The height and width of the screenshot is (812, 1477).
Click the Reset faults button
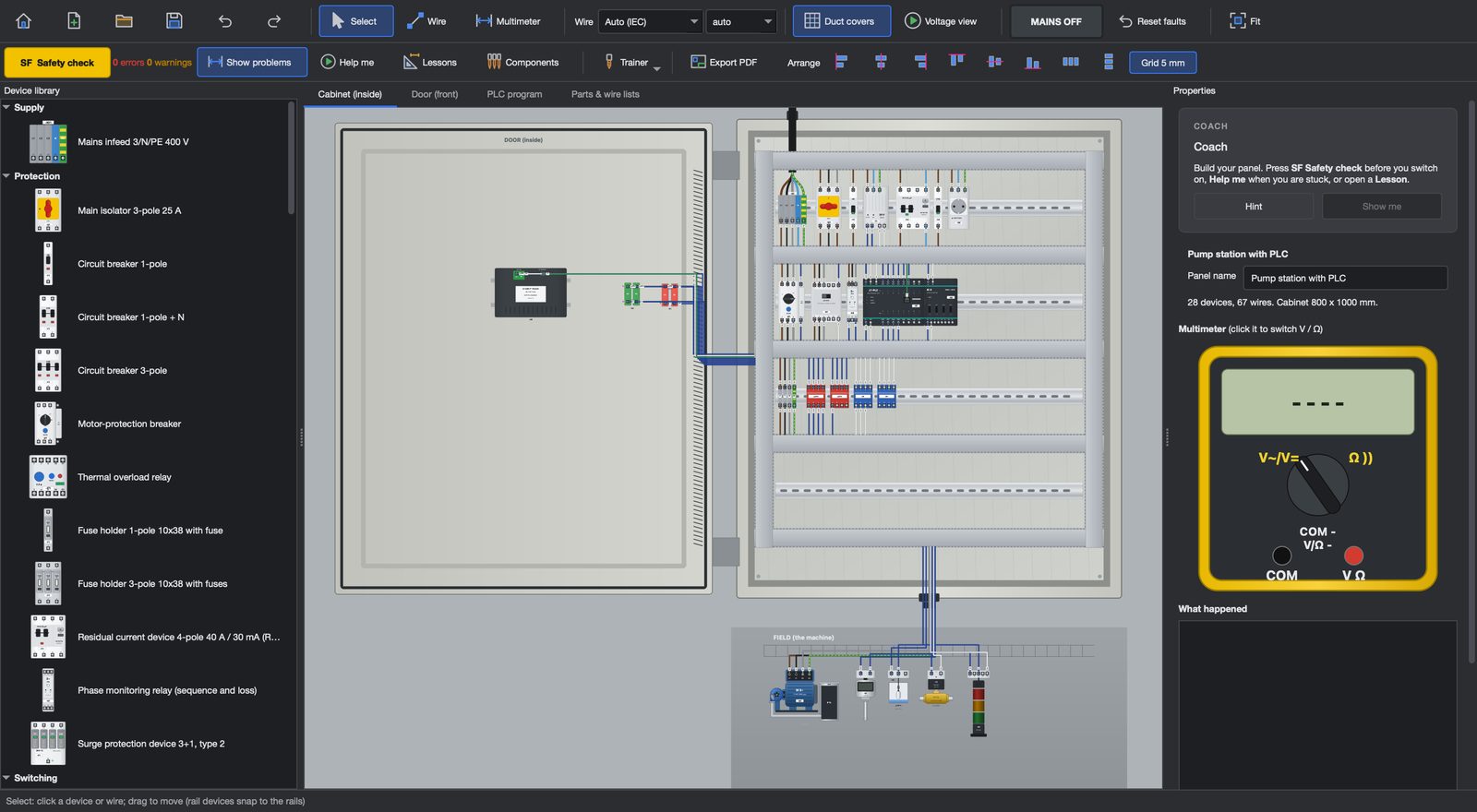(1152, 21)
